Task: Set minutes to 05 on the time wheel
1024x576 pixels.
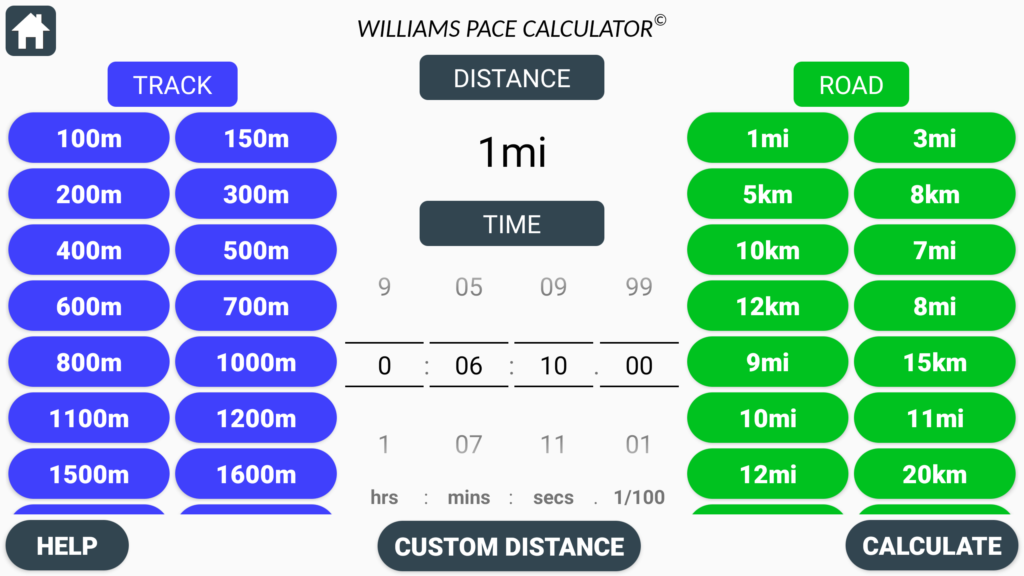Action: (x=468, y=287)
